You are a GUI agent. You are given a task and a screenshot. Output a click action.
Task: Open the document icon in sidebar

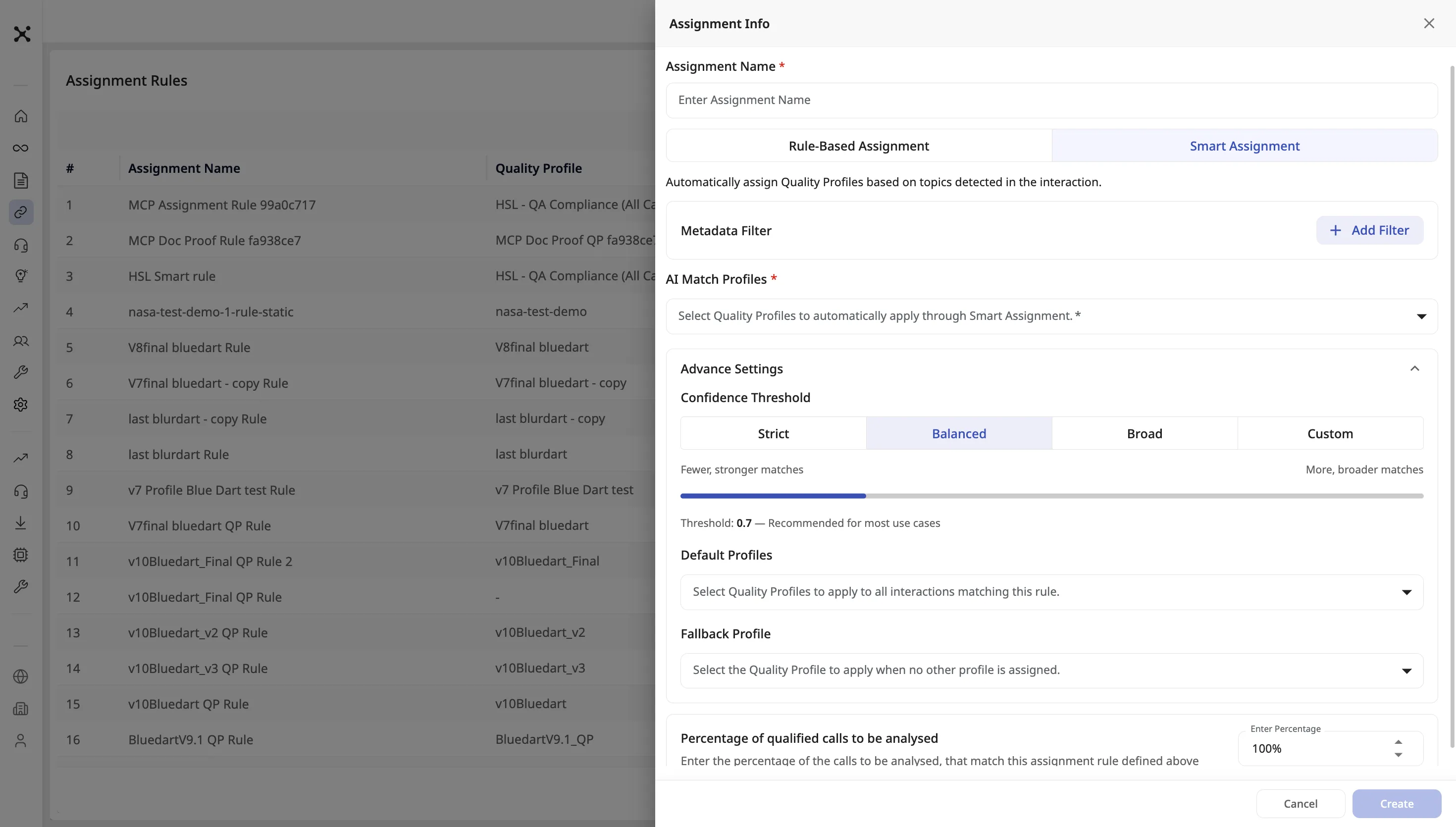point(21,181)
